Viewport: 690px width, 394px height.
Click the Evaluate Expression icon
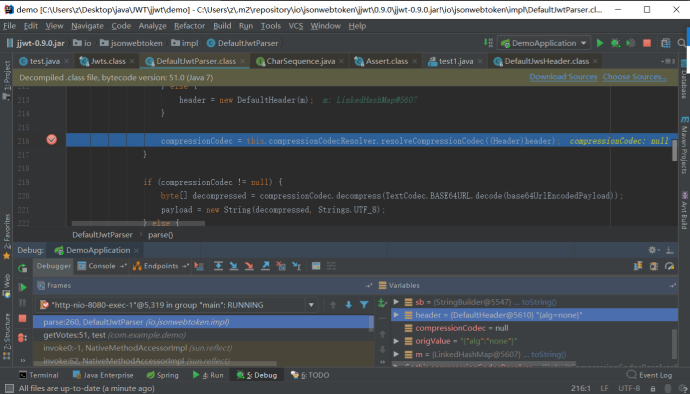click(316, 266)
